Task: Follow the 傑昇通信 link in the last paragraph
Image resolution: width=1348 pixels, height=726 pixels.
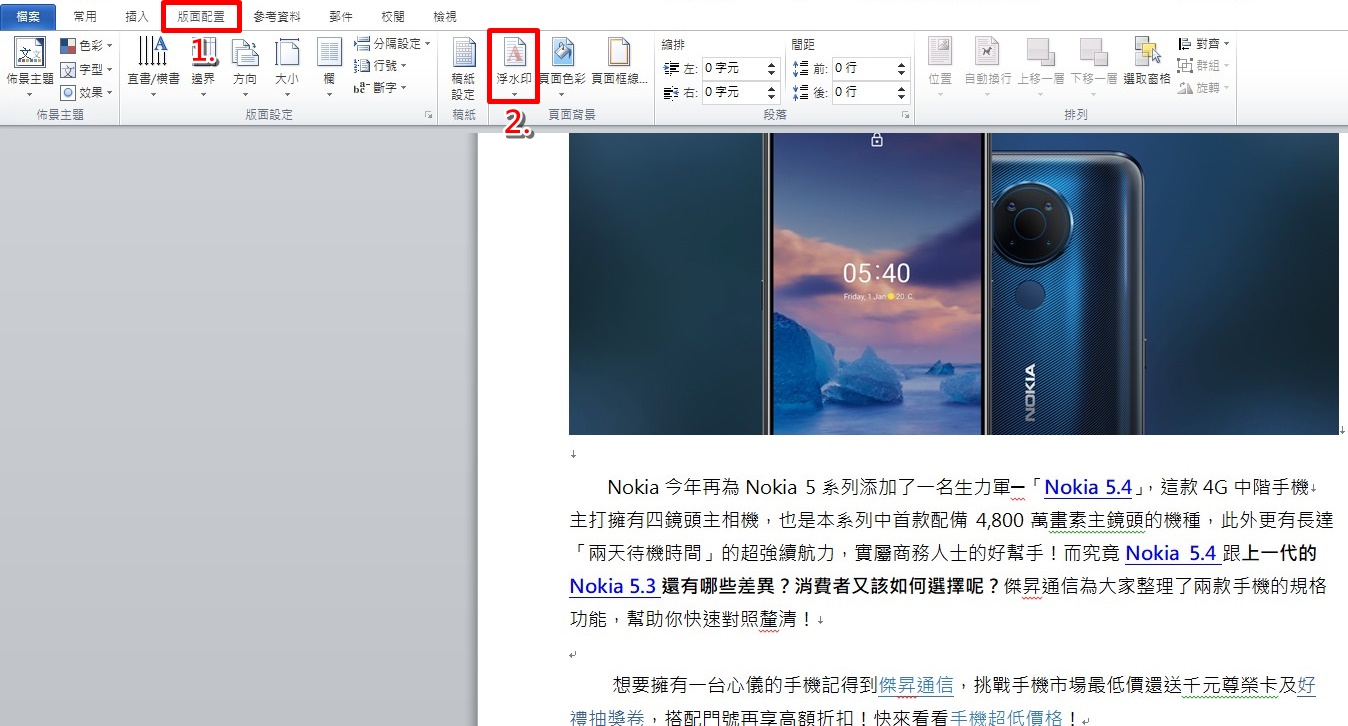Action: coord(918,686)
